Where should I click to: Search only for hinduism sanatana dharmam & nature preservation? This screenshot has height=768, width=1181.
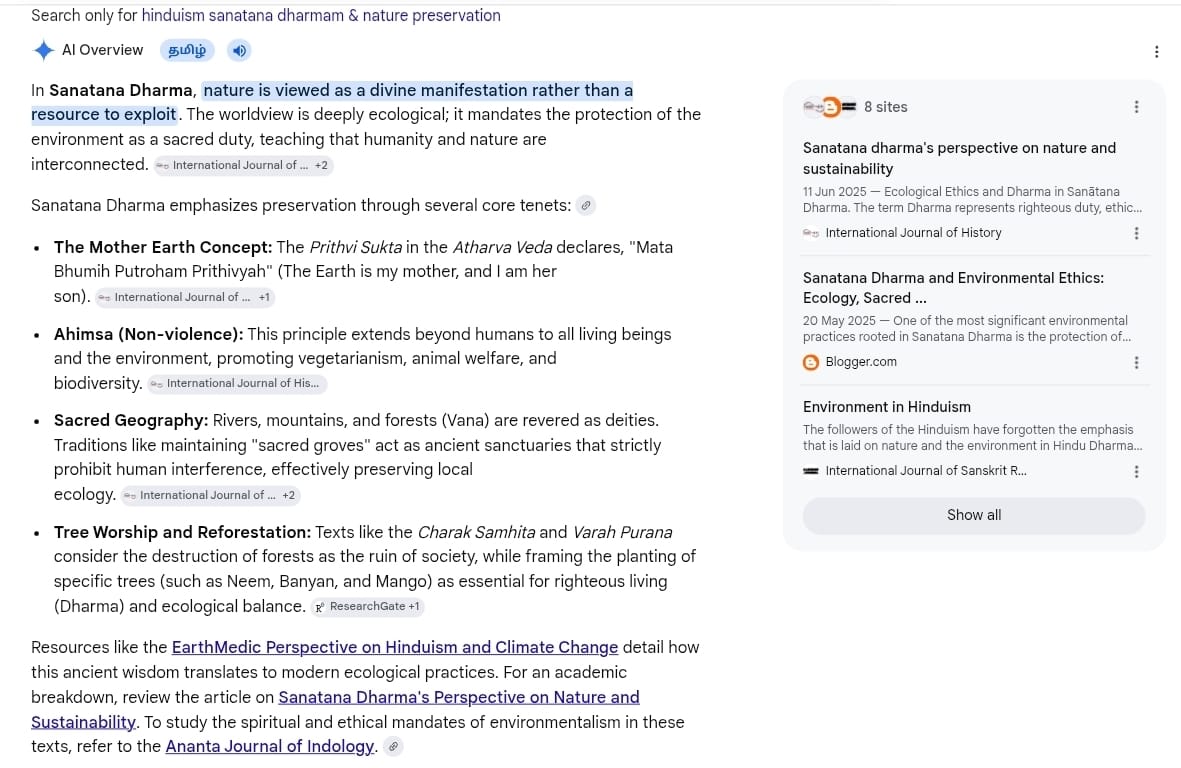tap(321, 15)
